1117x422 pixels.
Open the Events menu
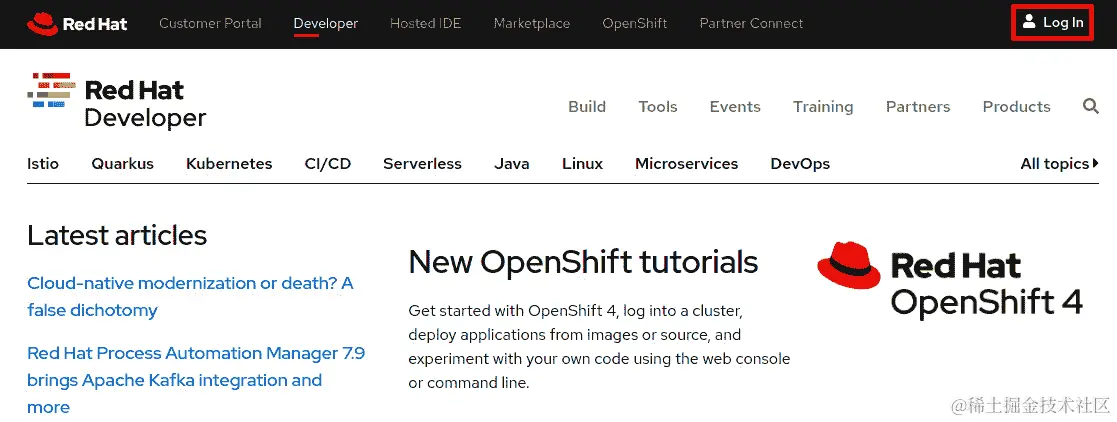(735, 107)
